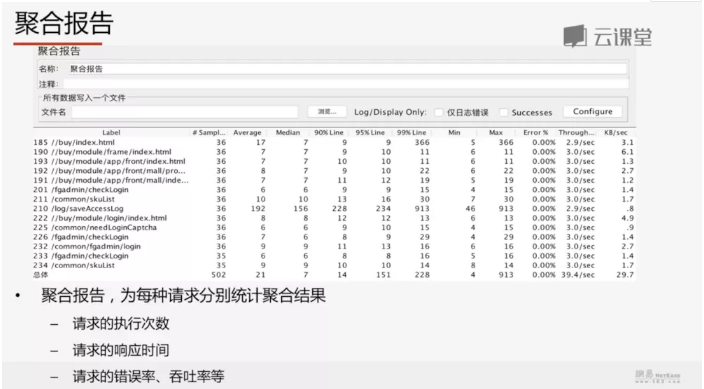Sort by the Average column header
The image size is (704, 389).
coord(247,133)
